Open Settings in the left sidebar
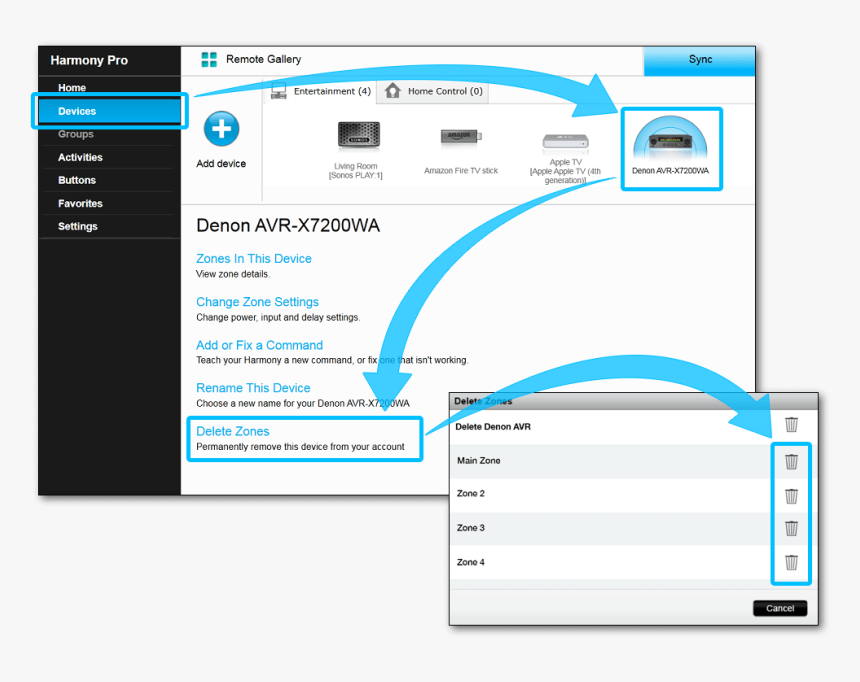 [x=77, y=226]
